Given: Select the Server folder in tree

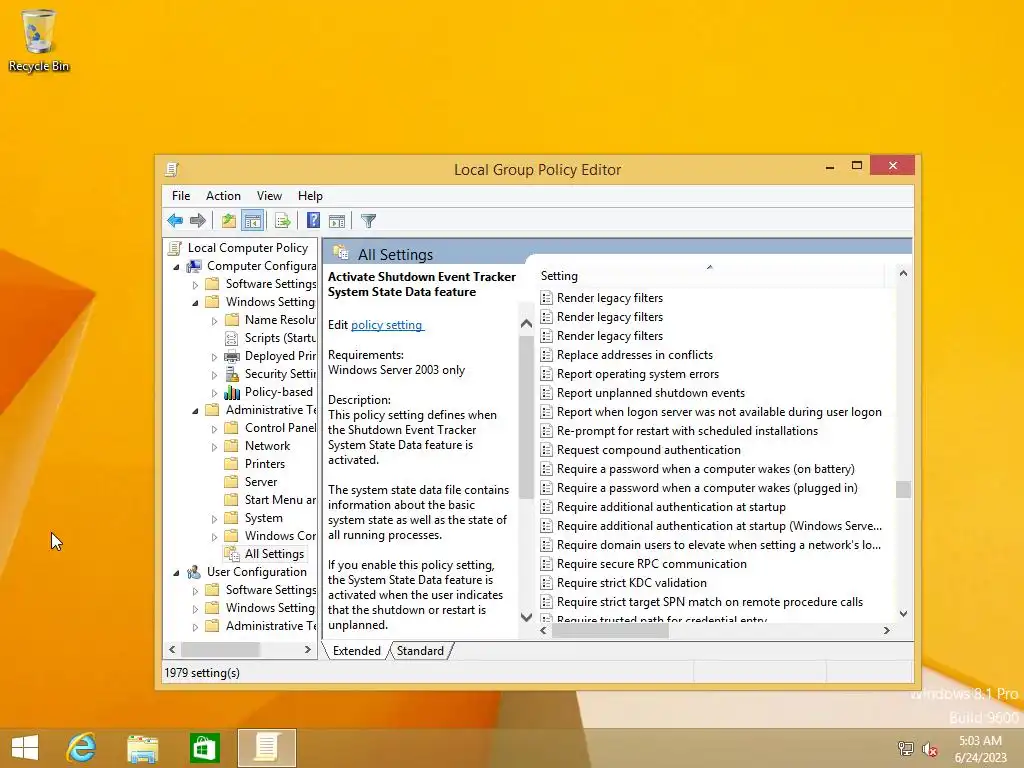Looking at the screenshot, I should (261, 482).
